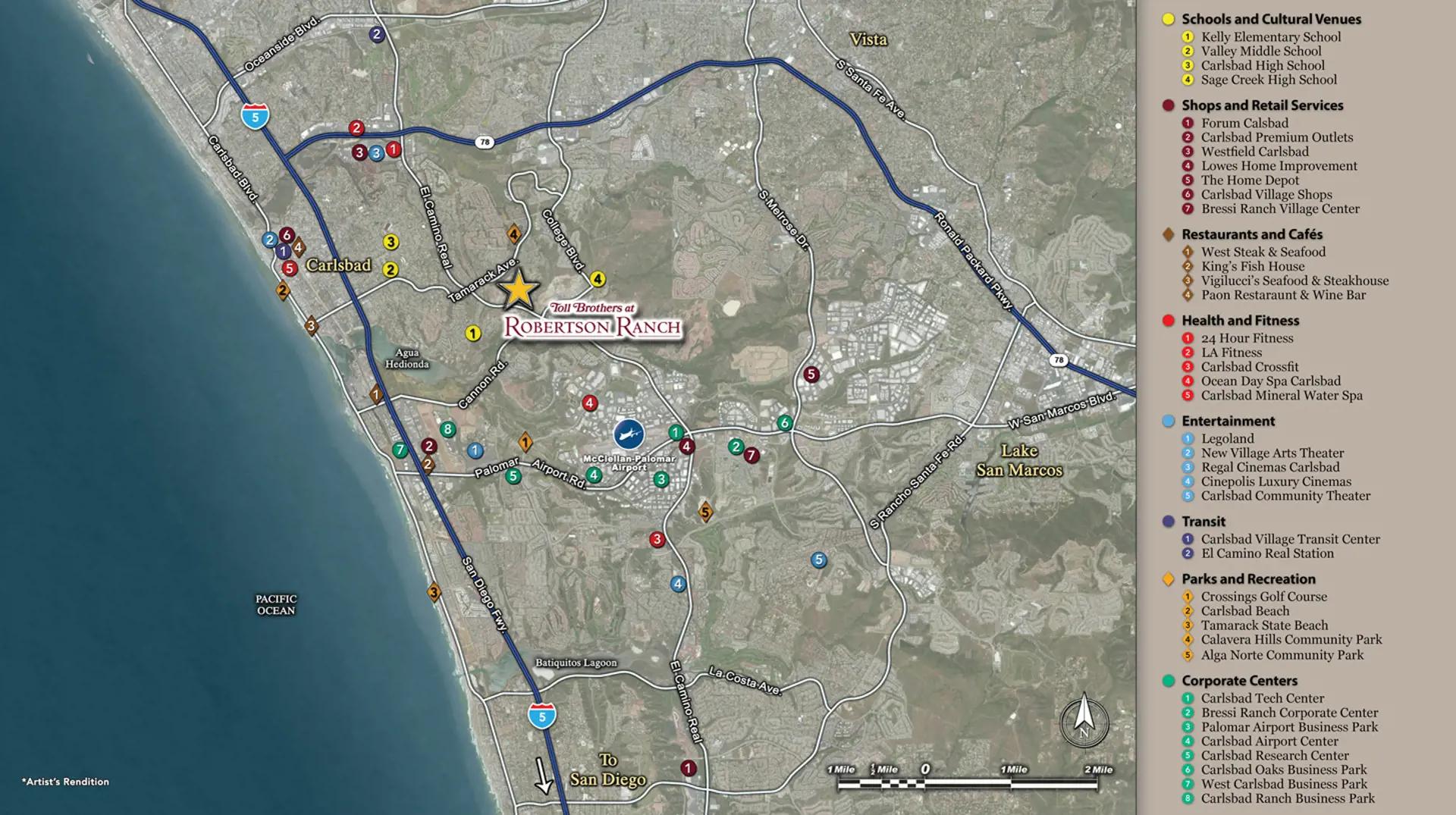Click the distance scale bar
Viewport: 1456px width, 815px height.
pyautogui.click(x=968, y=783)
